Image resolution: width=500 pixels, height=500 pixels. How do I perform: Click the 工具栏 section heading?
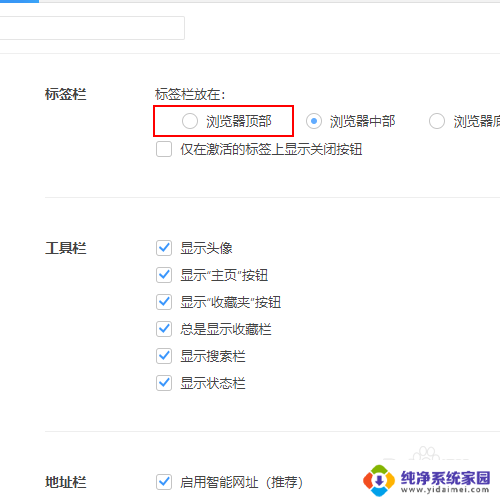point(66,248)
